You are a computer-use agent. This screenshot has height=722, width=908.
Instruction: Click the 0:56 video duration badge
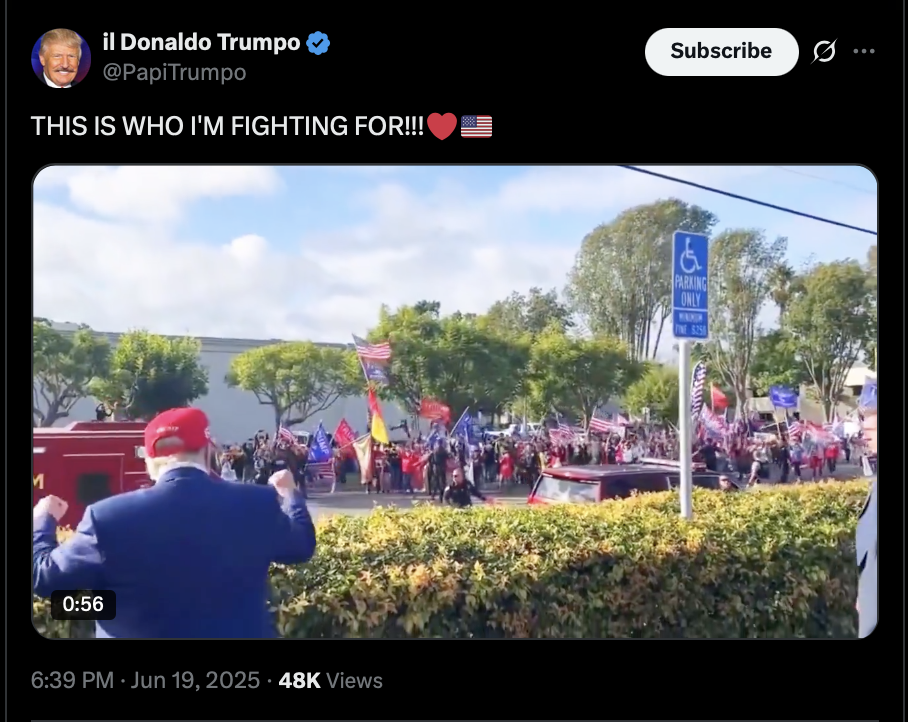83,604
